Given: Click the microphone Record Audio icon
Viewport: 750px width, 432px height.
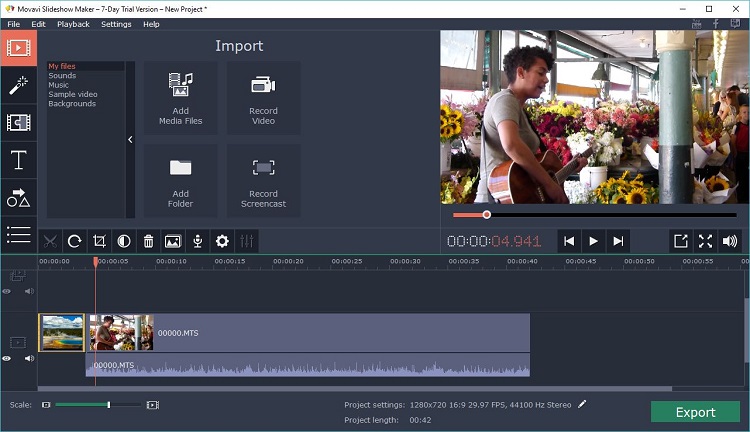Looking at the screenshot, I should (x=197, y=241).
